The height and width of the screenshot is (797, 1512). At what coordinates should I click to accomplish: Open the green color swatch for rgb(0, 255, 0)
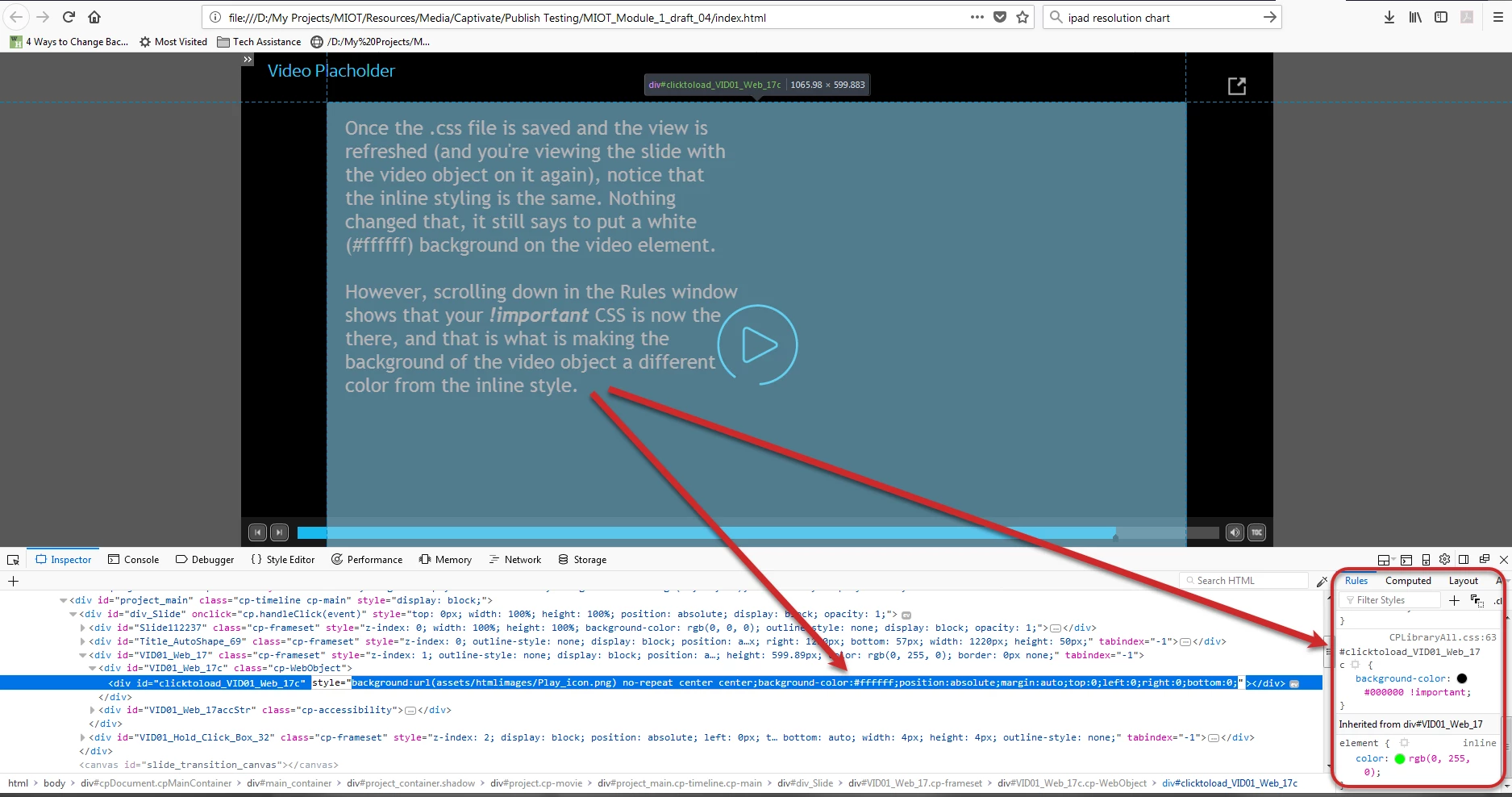coord(1400,758)
